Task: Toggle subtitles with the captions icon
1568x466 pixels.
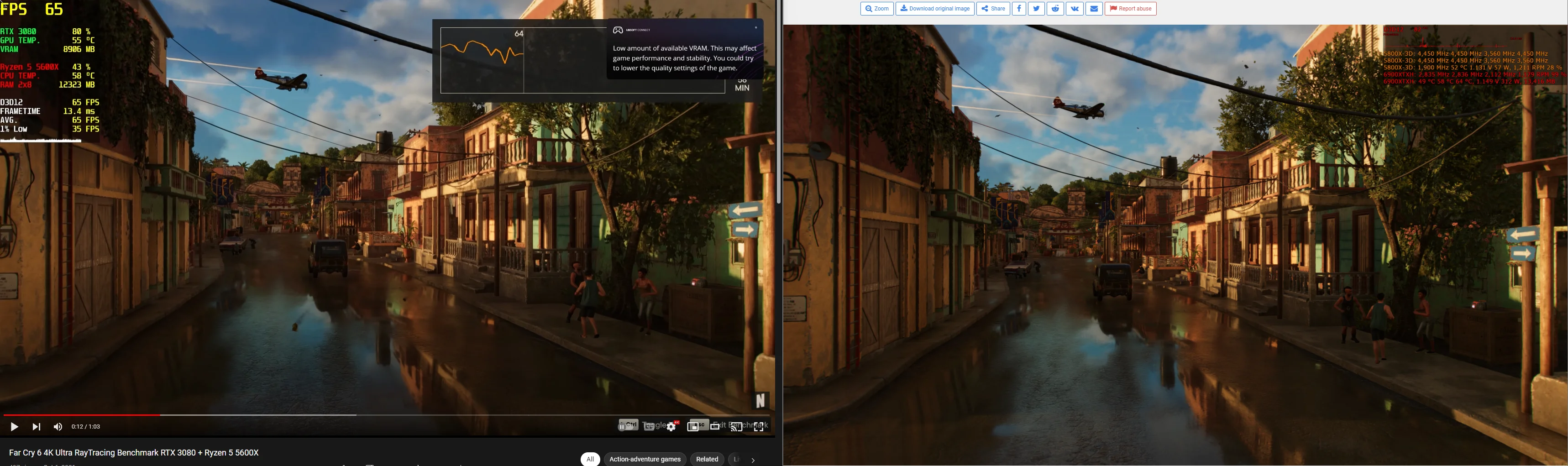Action: (650, 427)
